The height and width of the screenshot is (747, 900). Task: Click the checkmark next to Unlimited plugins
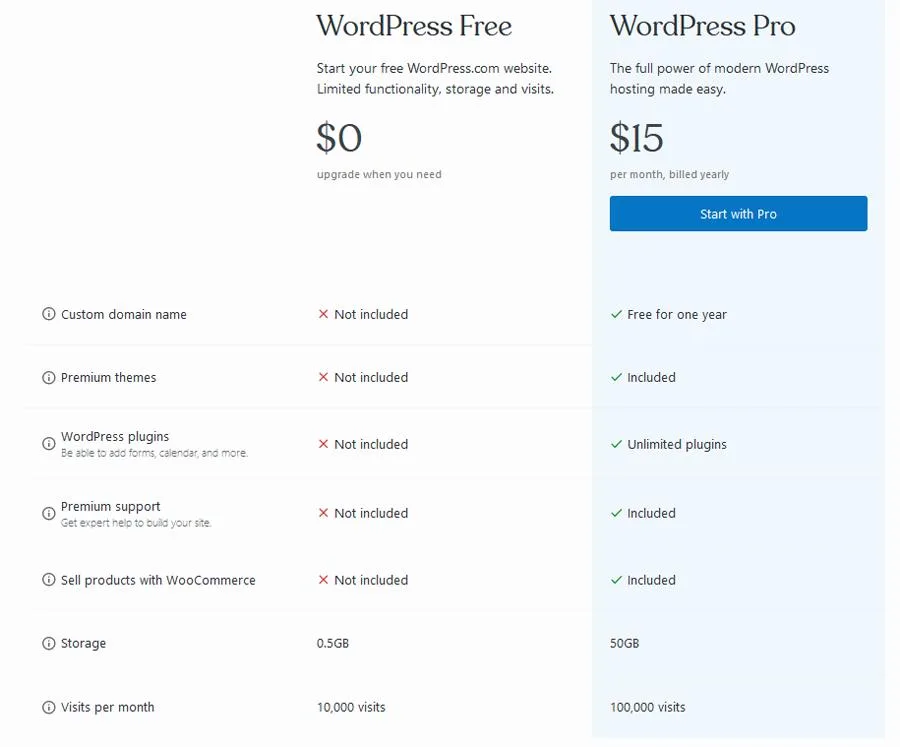(617, 444)
